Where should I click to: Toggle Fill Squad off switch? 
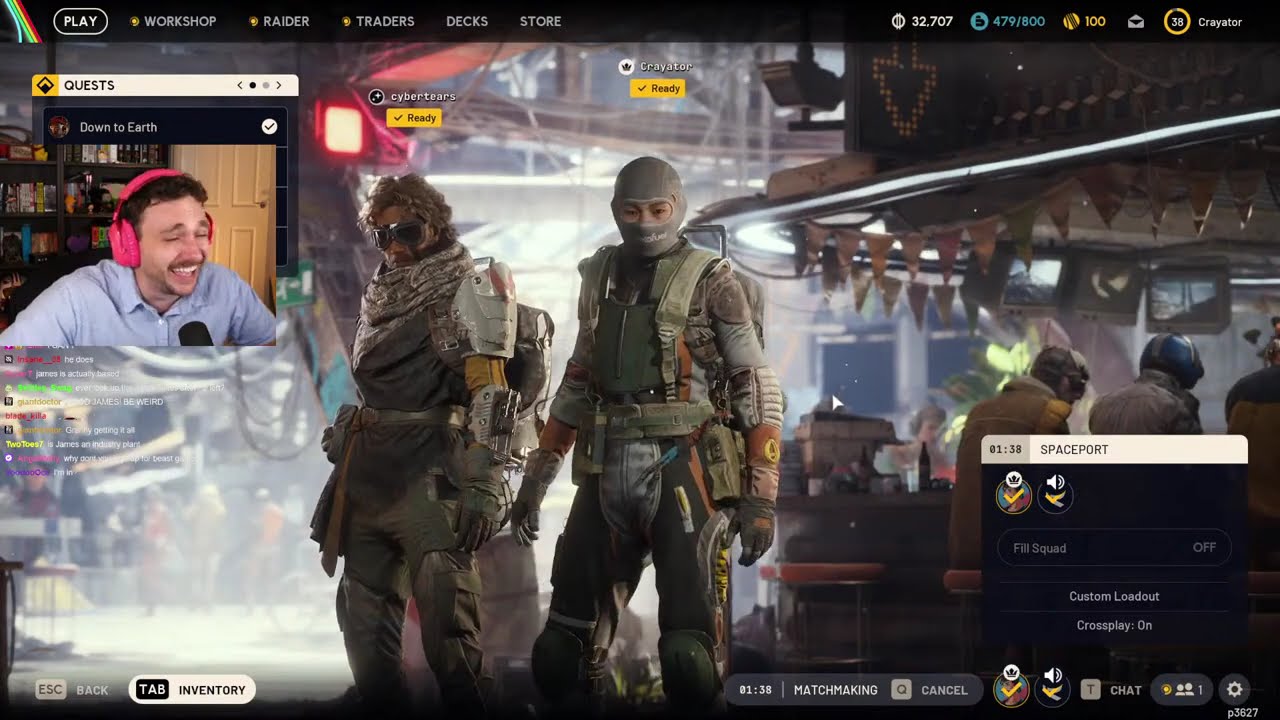point(1114,548)
